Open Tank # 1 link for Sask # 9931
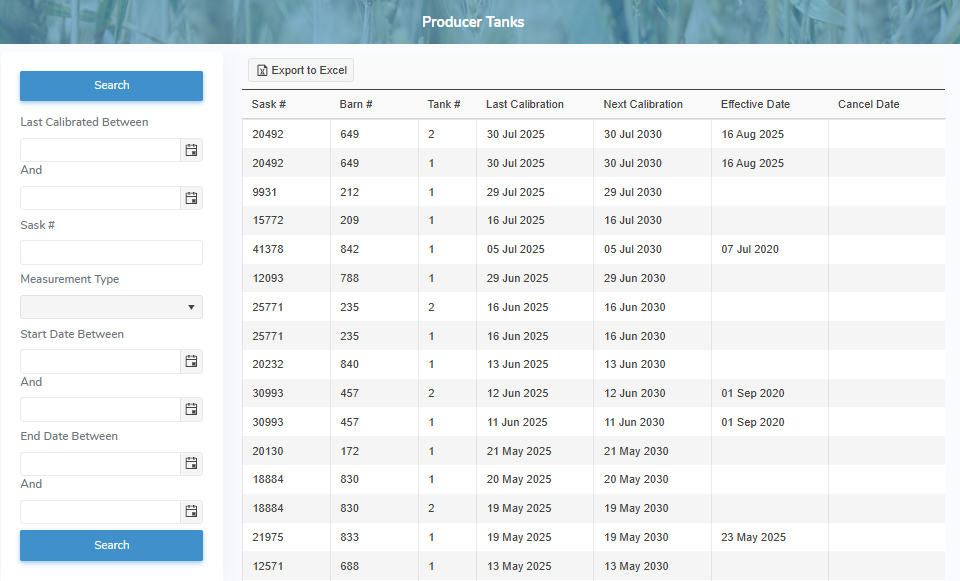The height and width of the screenshot is (581, 960). [x=431, y=192]
